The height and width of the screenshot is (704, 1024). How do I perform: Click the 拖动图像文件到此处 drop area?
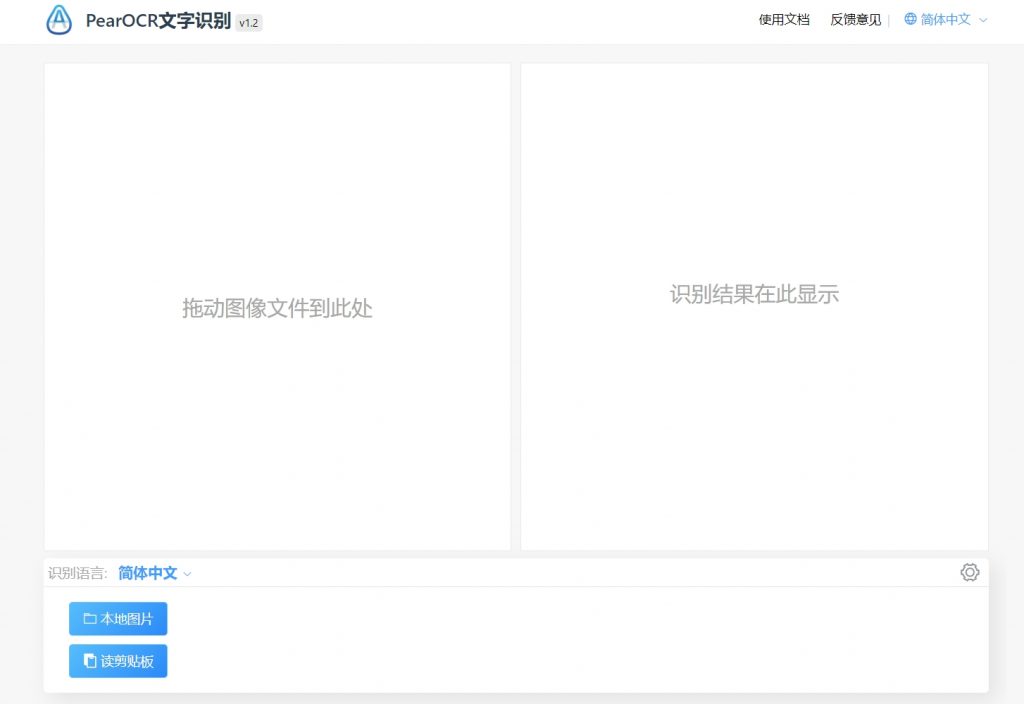click(x=277, y=307)
